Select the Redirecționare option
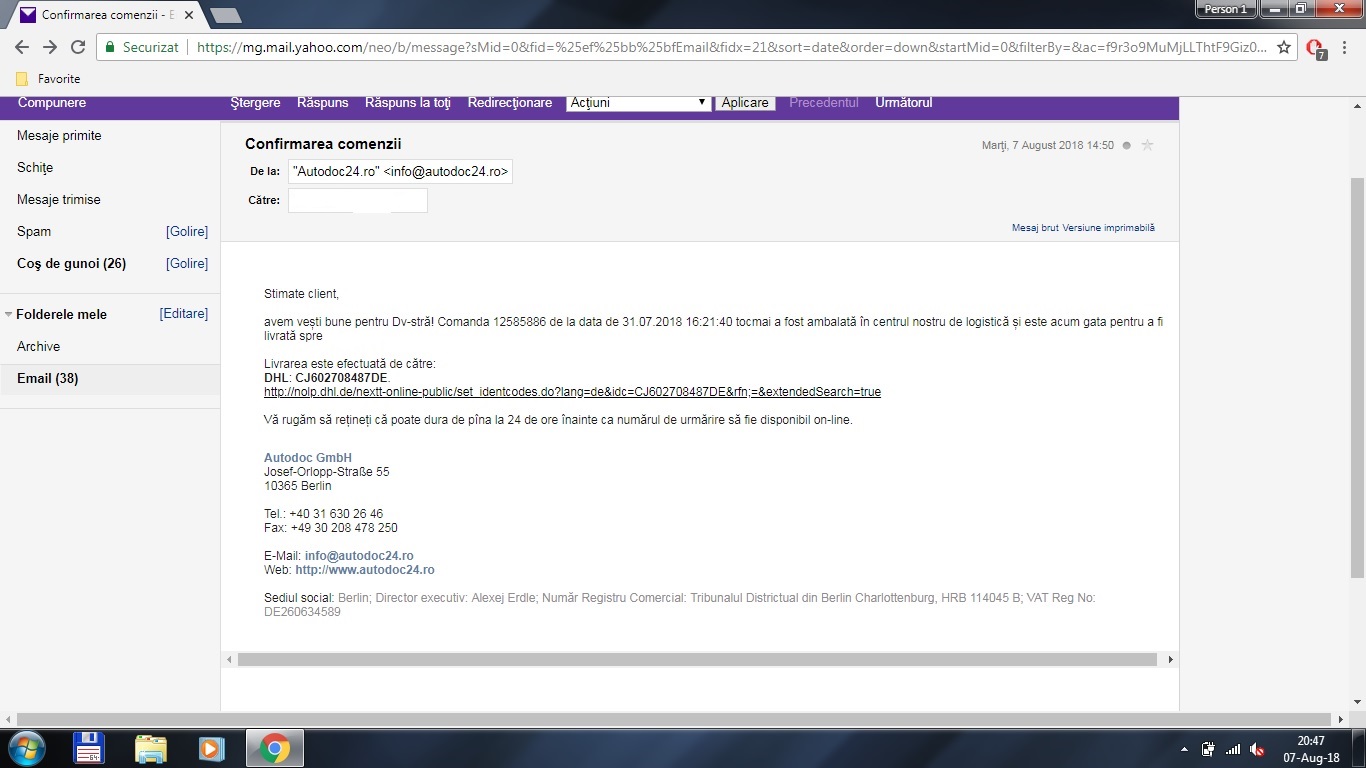The image size is (1366, 768). (x=509, y=103)
